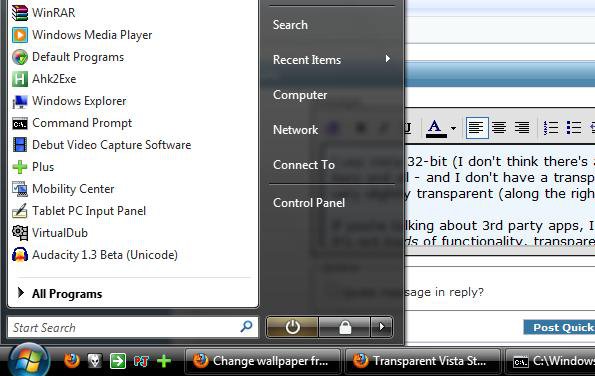Open Mobility Center
This screenshot has width=595, height=376.
[63, 189]
